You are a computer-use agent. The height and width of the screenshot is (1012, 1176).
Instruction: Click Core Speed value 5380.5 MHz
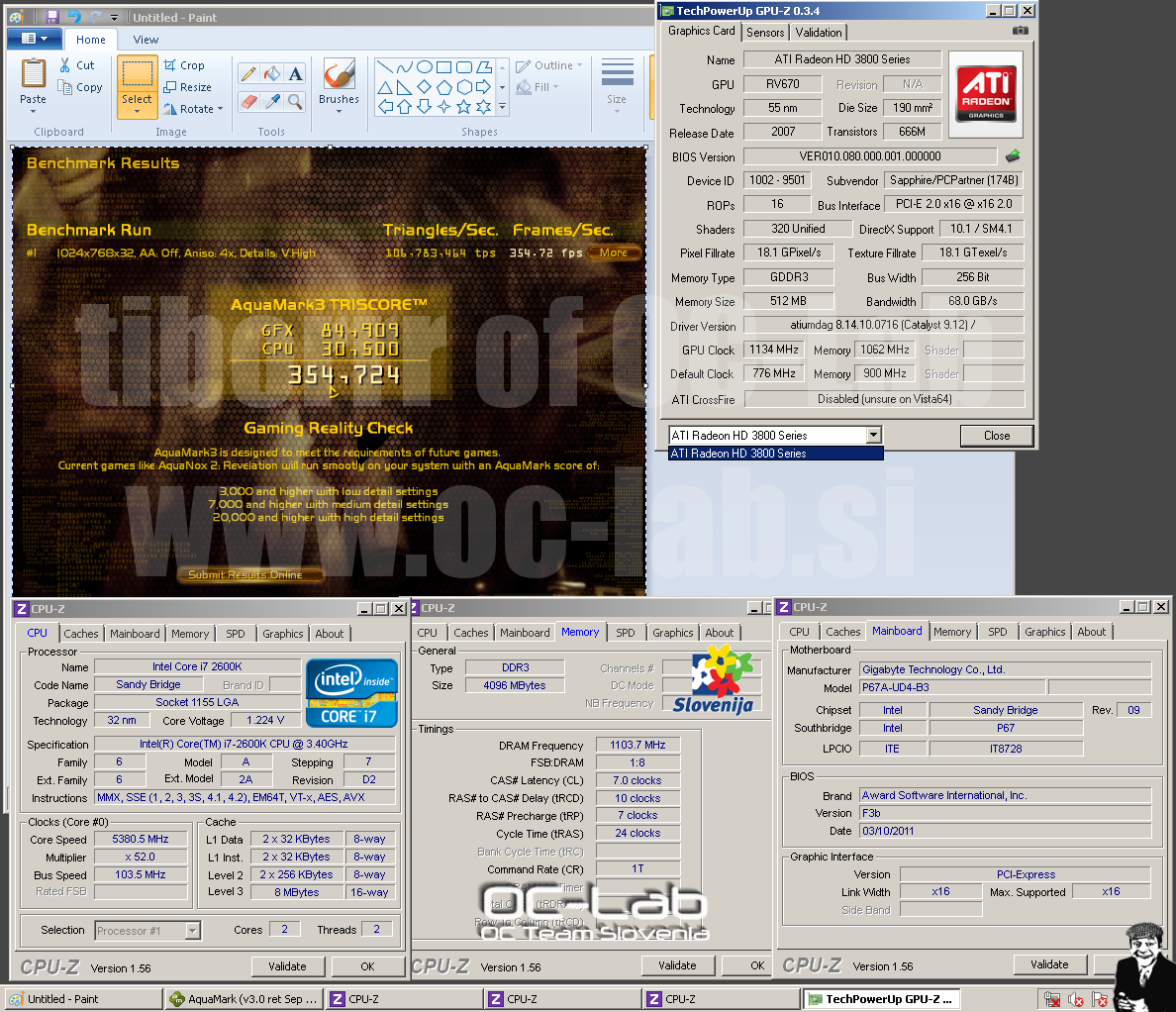(141, 839)
